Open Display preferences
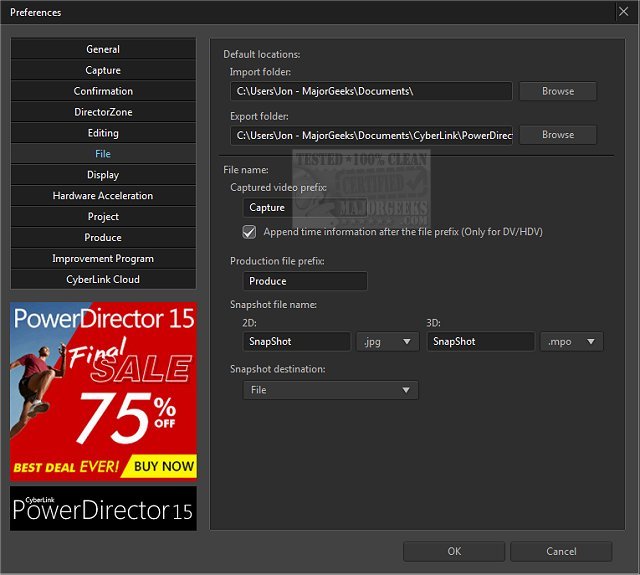The width and height of the screenshot is (640, 575). 103,175
